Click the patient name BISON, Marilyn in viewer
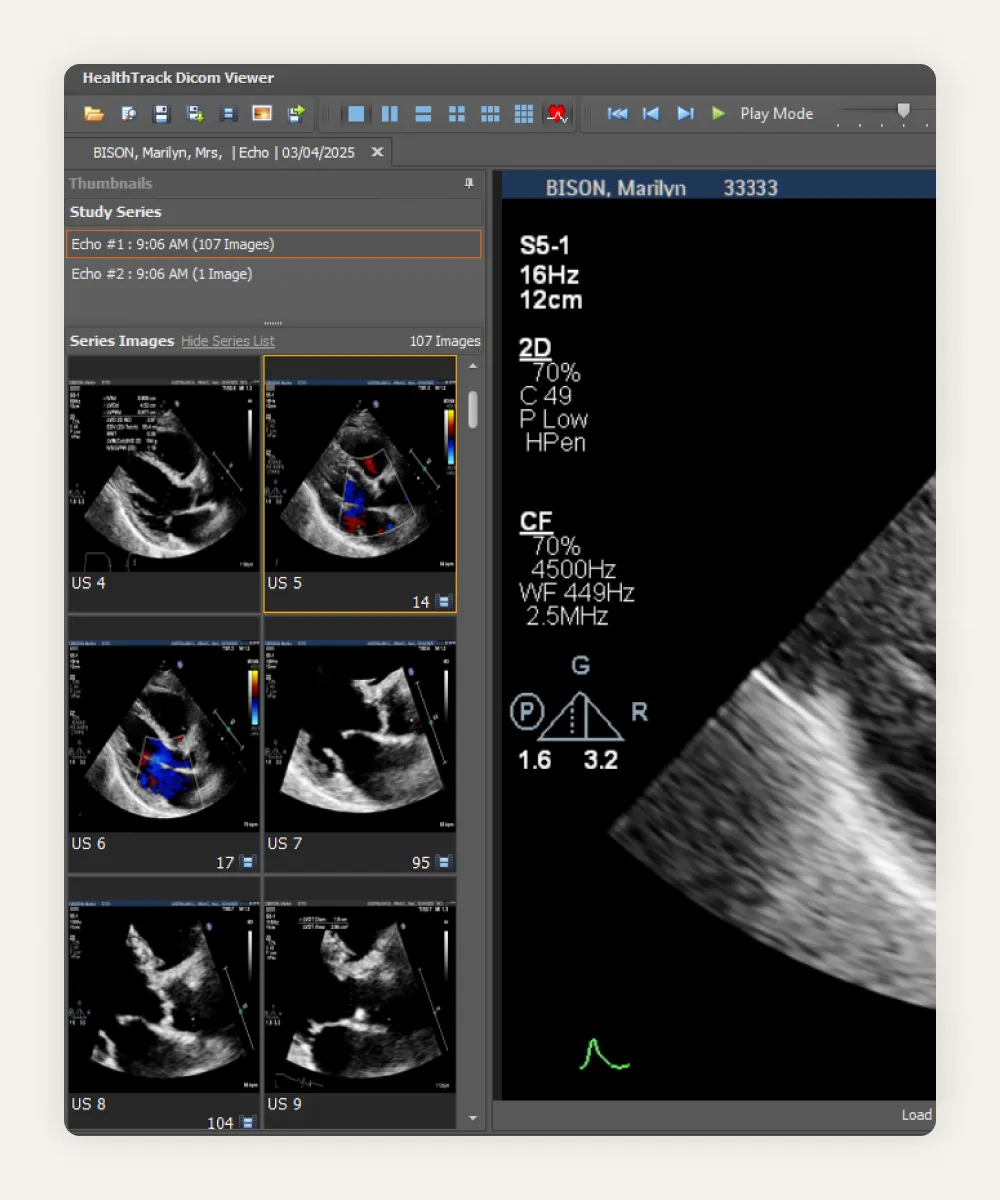This screenshot has width=1000, height=1200. coord(616,188)
